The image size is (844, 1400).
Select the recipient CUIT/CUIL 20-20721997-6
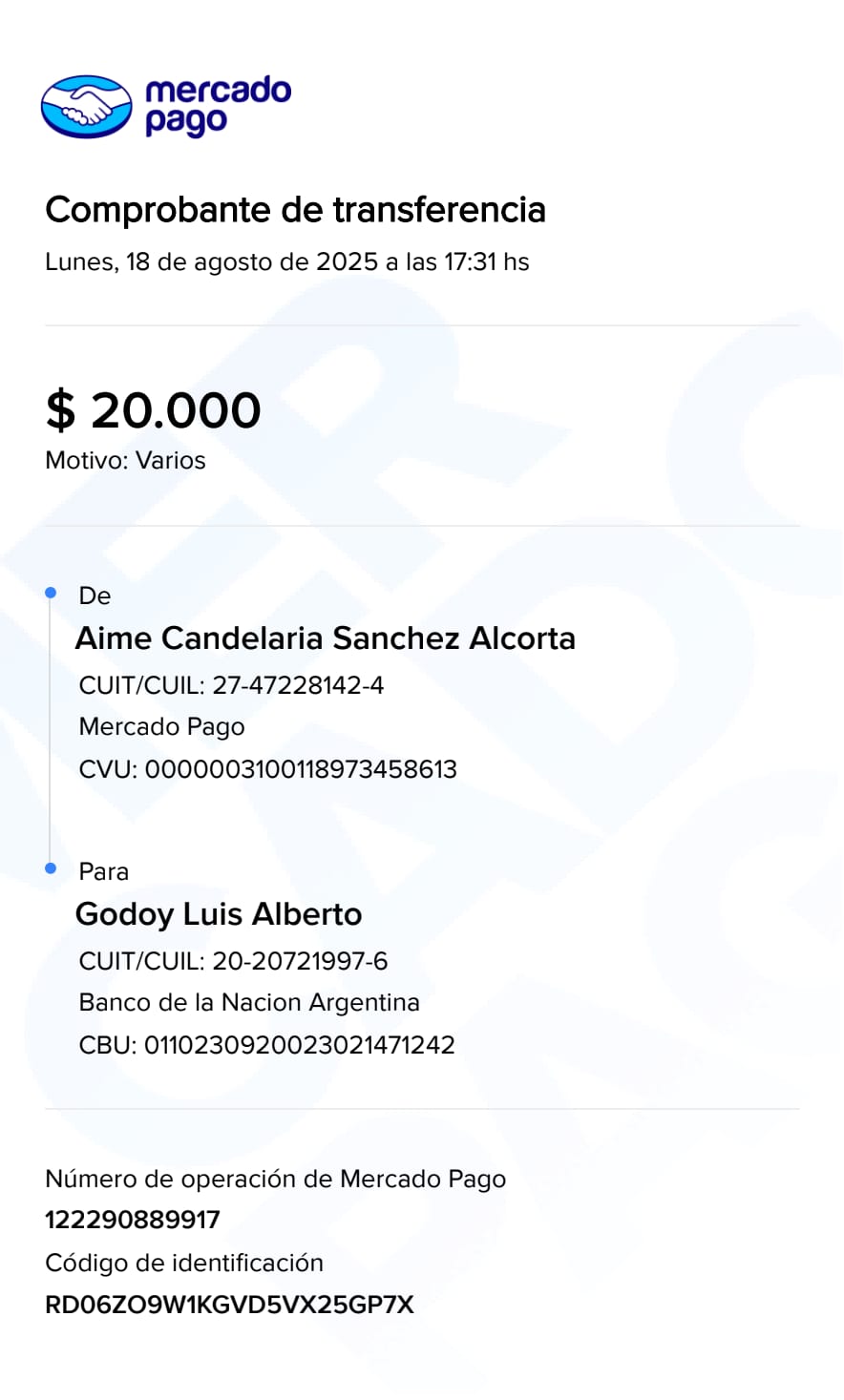233,961
